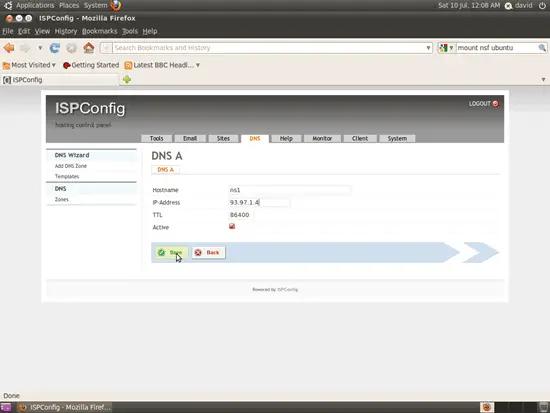Reload the page with the refresh icon
Image resolution: width=550 pixels, height=413 pixels.
coord(54,48)
